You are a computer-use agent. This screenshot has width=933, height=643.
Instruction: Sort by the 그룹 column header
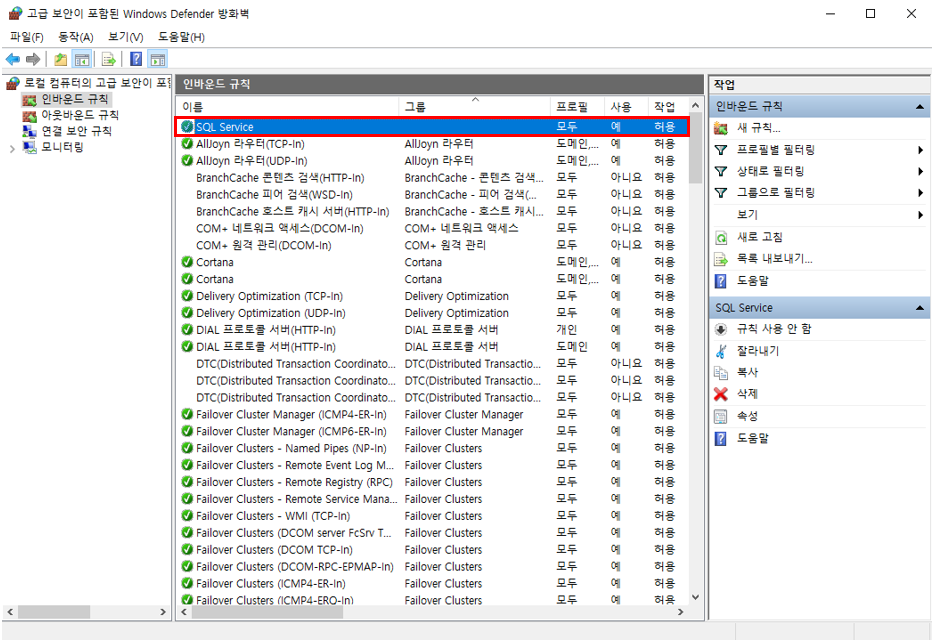pos(474,106)
